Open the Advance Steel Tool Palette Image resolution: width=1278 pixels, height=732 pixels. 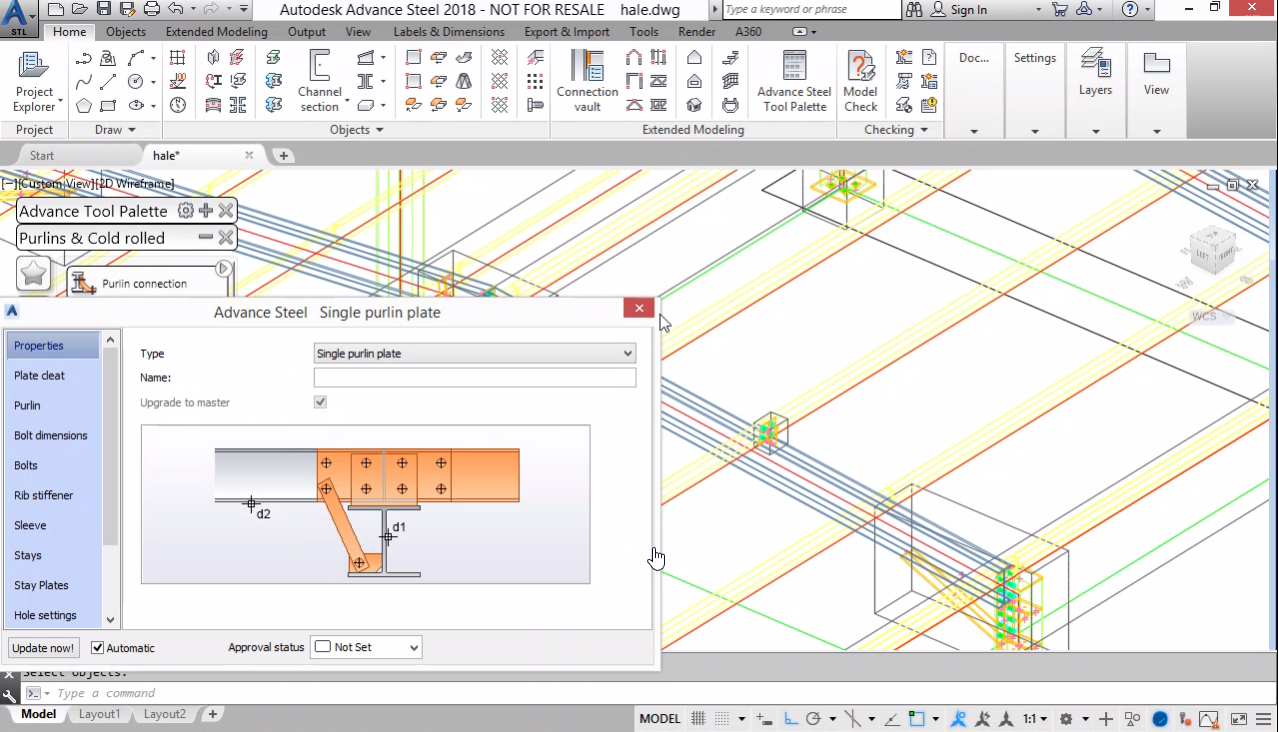(x=794, y=82)
